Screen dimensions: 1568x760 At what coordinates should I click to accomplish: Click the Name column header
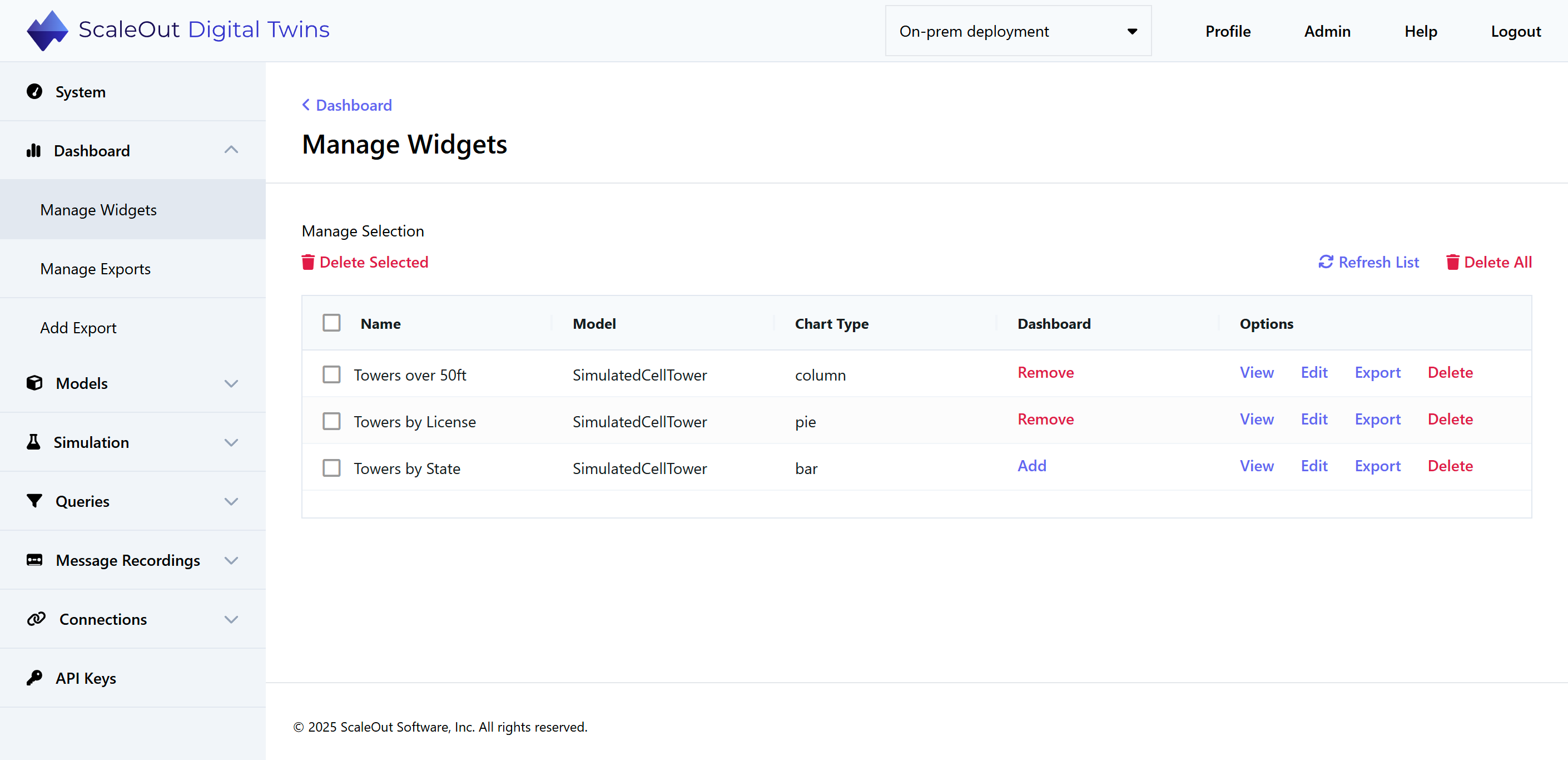pos(380,323)
